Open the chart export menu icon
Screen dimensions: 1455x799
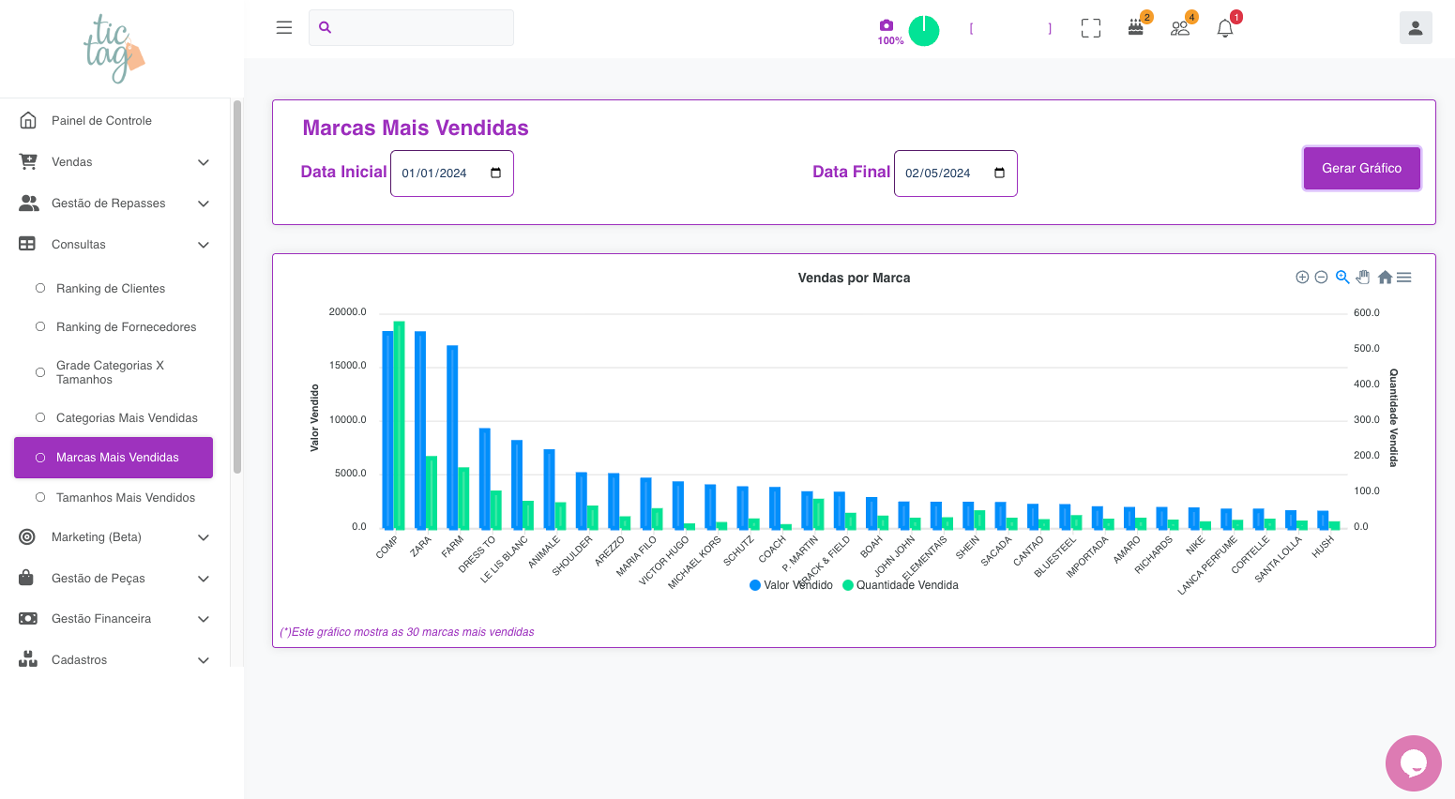coord(1404,277)
